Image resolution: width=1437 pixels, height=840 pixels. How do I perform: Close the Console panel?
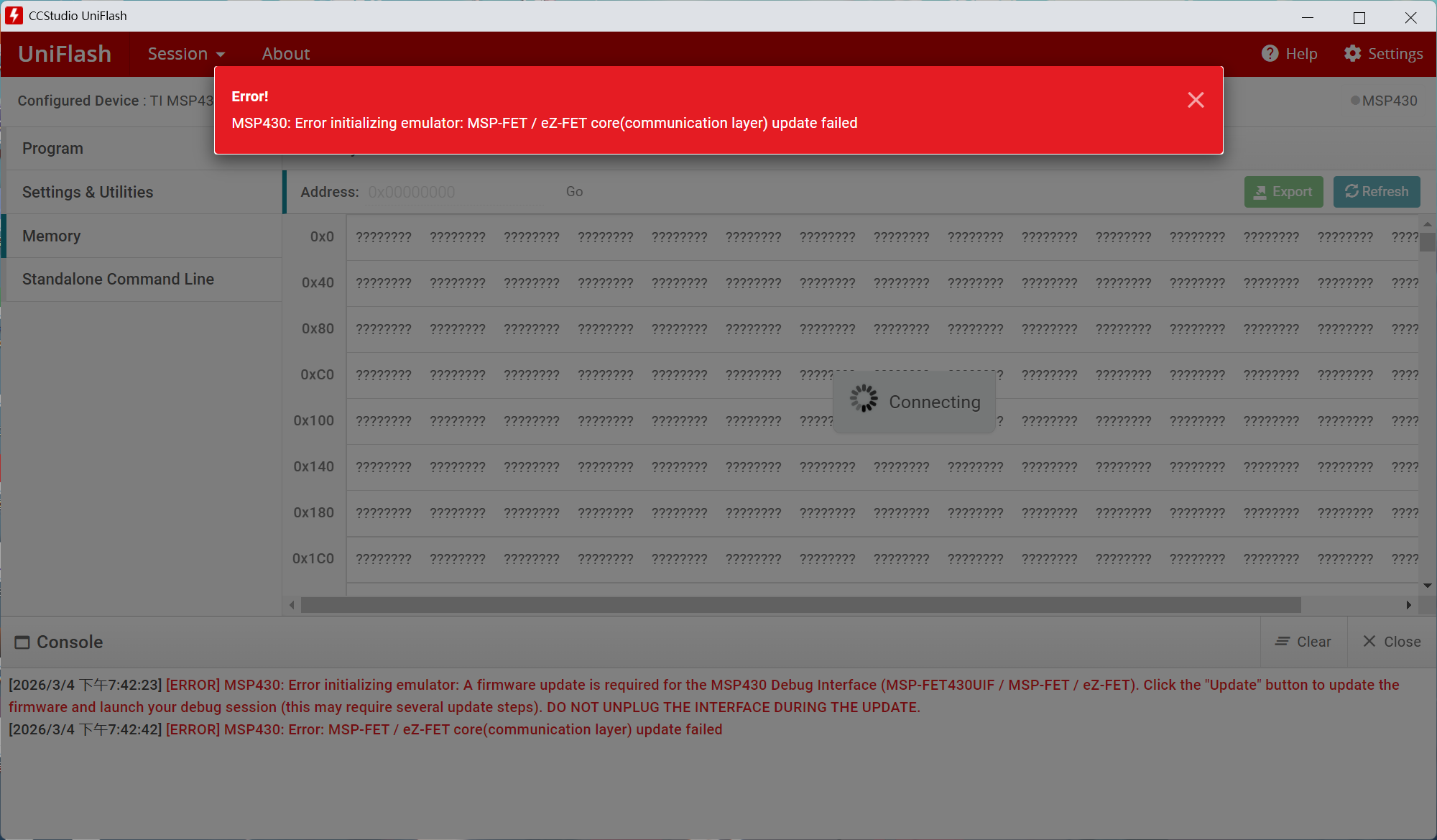[x=1392, y=642]
